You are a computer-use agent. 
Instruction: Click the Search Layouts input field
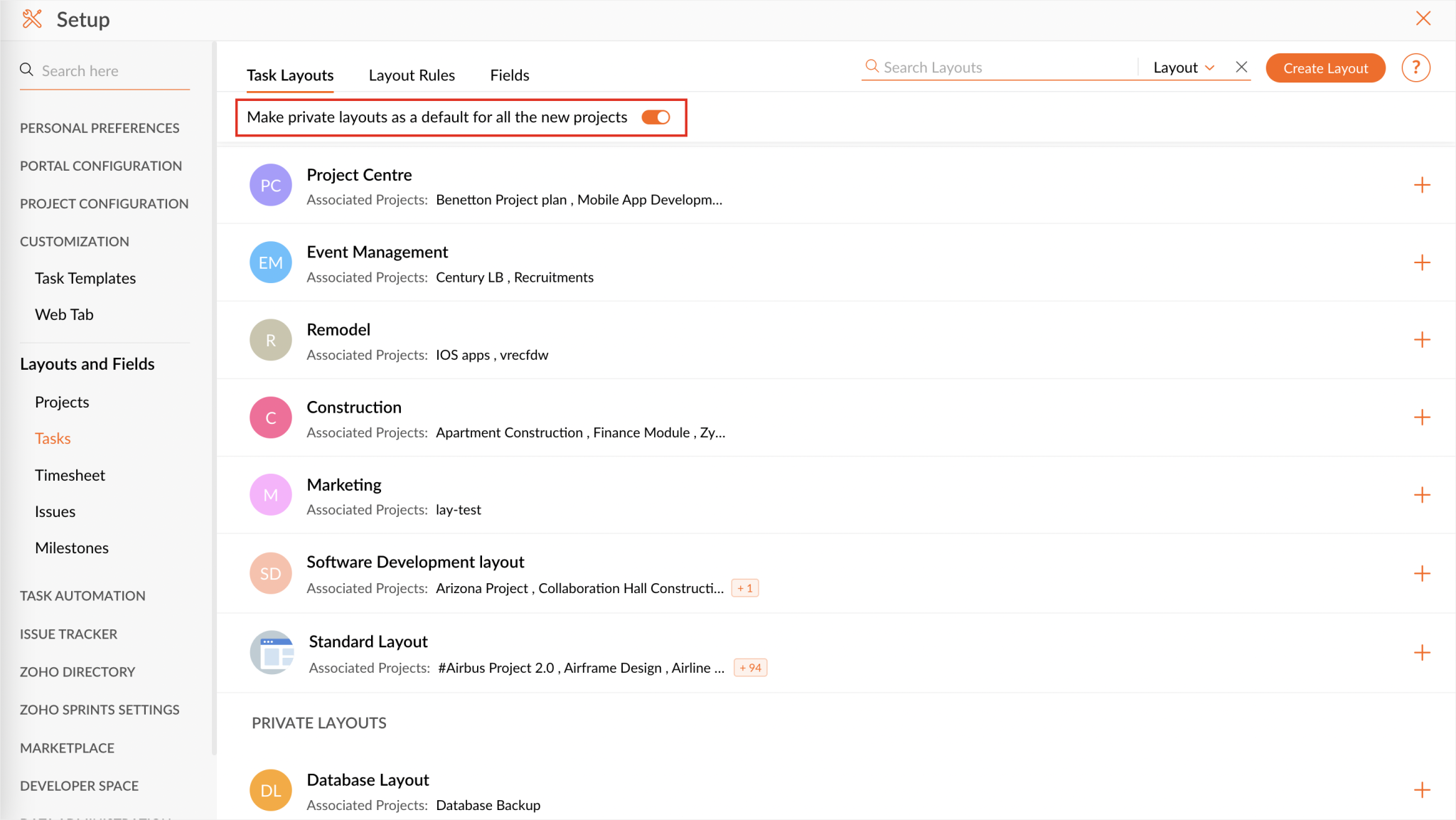tap(995, 67)
